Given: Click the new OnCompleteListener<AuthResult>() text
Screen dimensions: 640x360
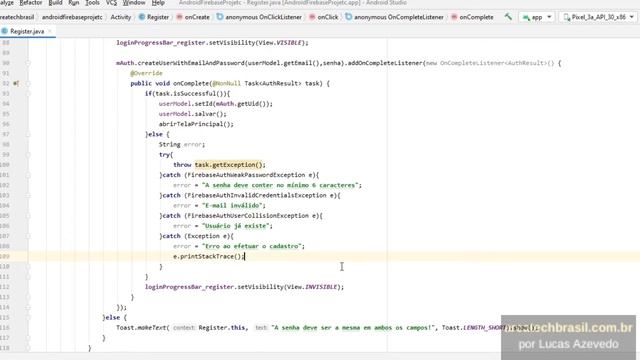Looking at the screenshot, I should click(x=490, y=63).
